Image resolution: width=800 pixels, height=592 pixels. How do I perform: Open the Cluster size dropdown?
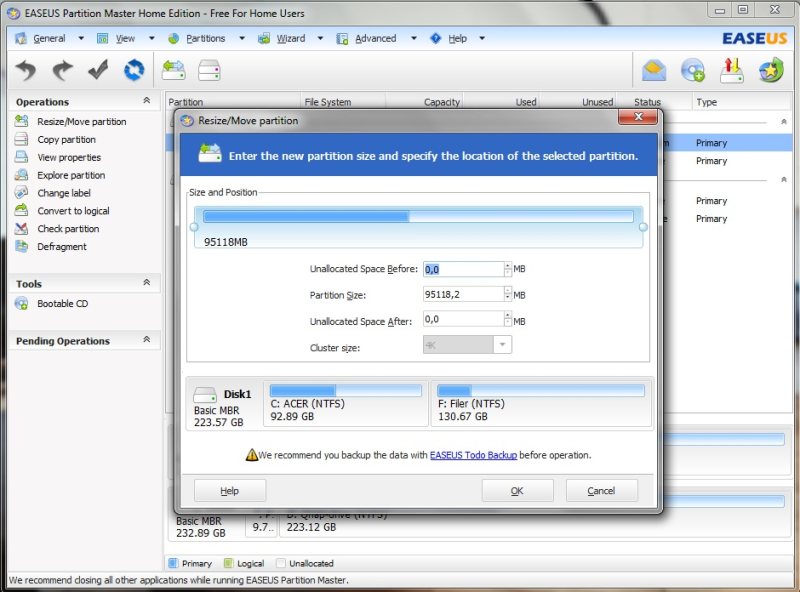tap(502, 345)
